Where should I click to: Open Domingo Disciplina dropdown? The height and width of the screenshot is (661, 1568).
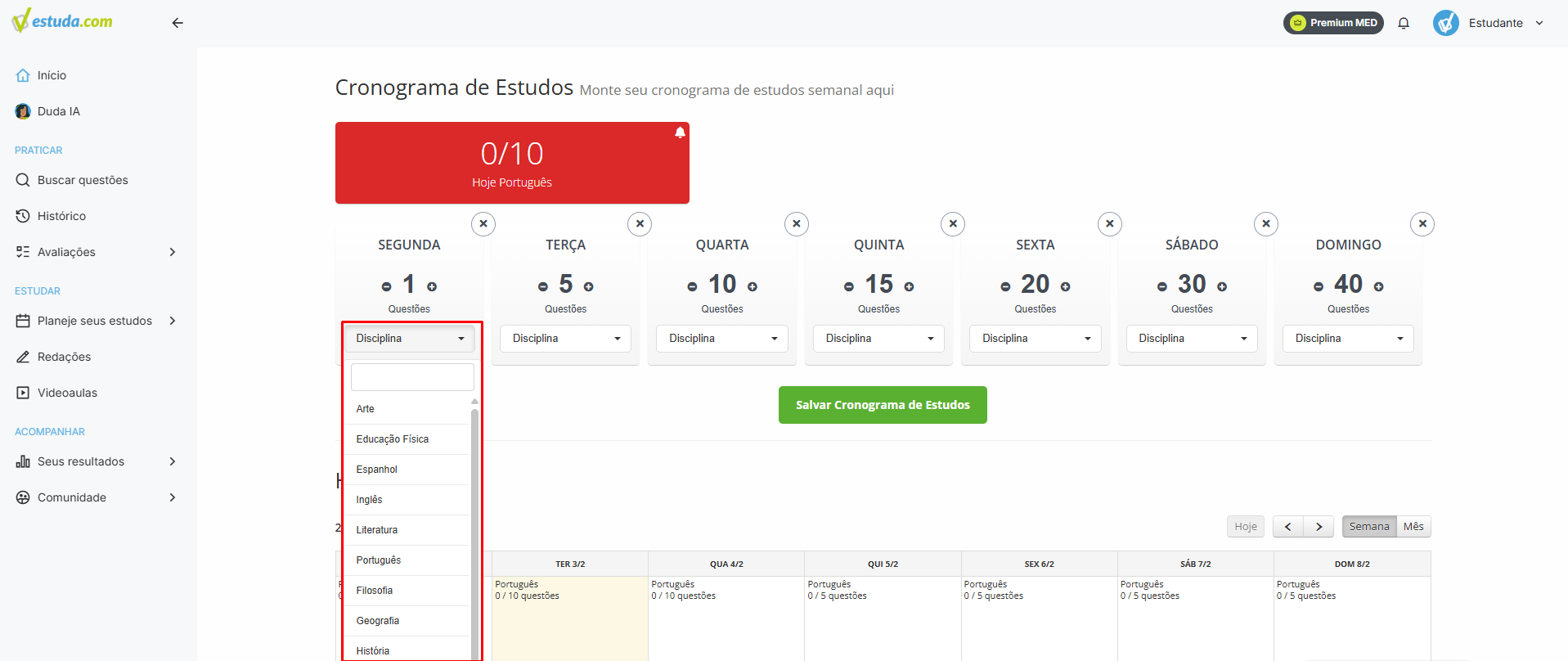click(x=1348, y=339)
